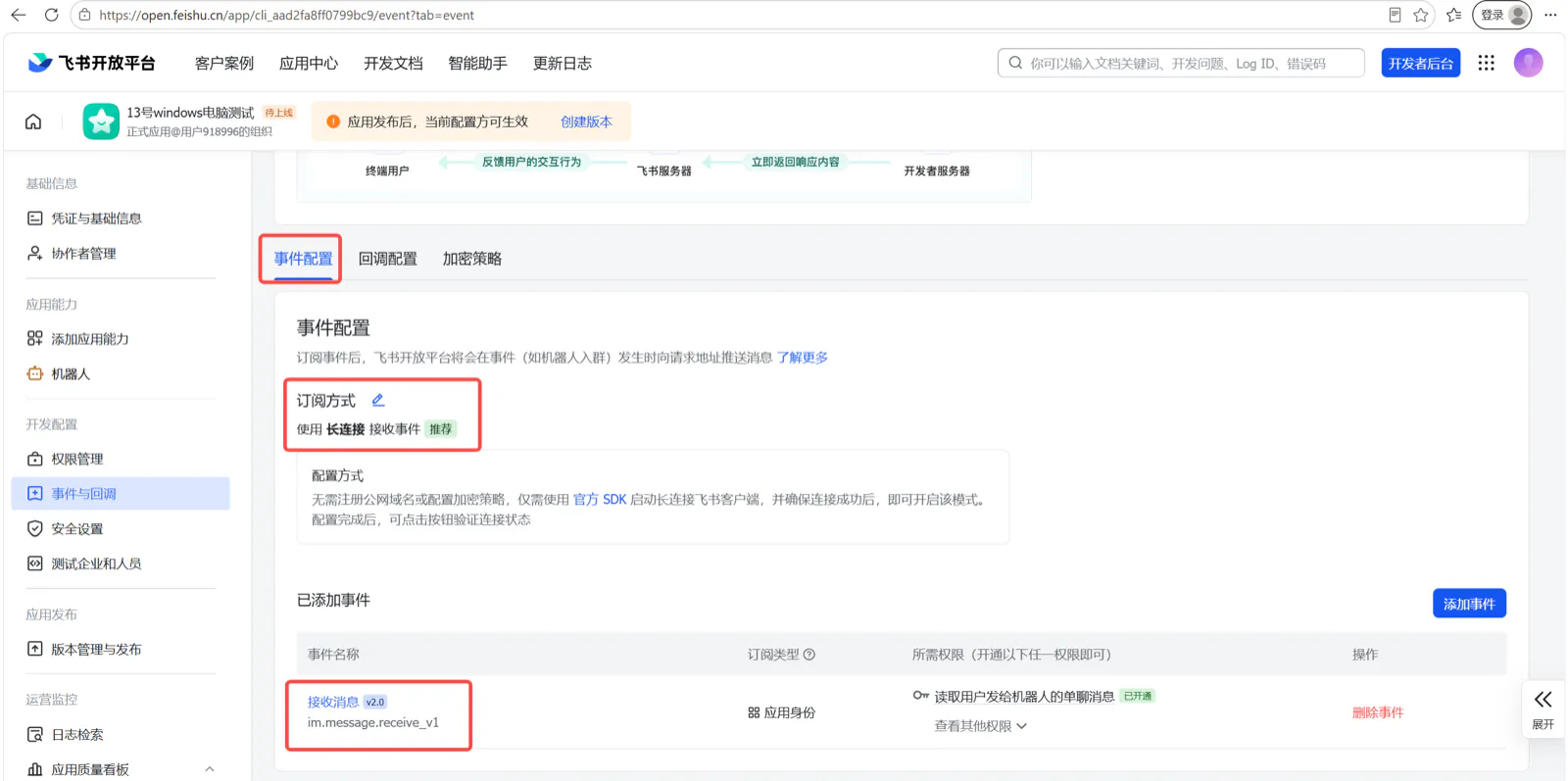Viewport: 1568px width, 781px height.
Task: Click the 创建版本 link
Action: (x=586, y=122)
